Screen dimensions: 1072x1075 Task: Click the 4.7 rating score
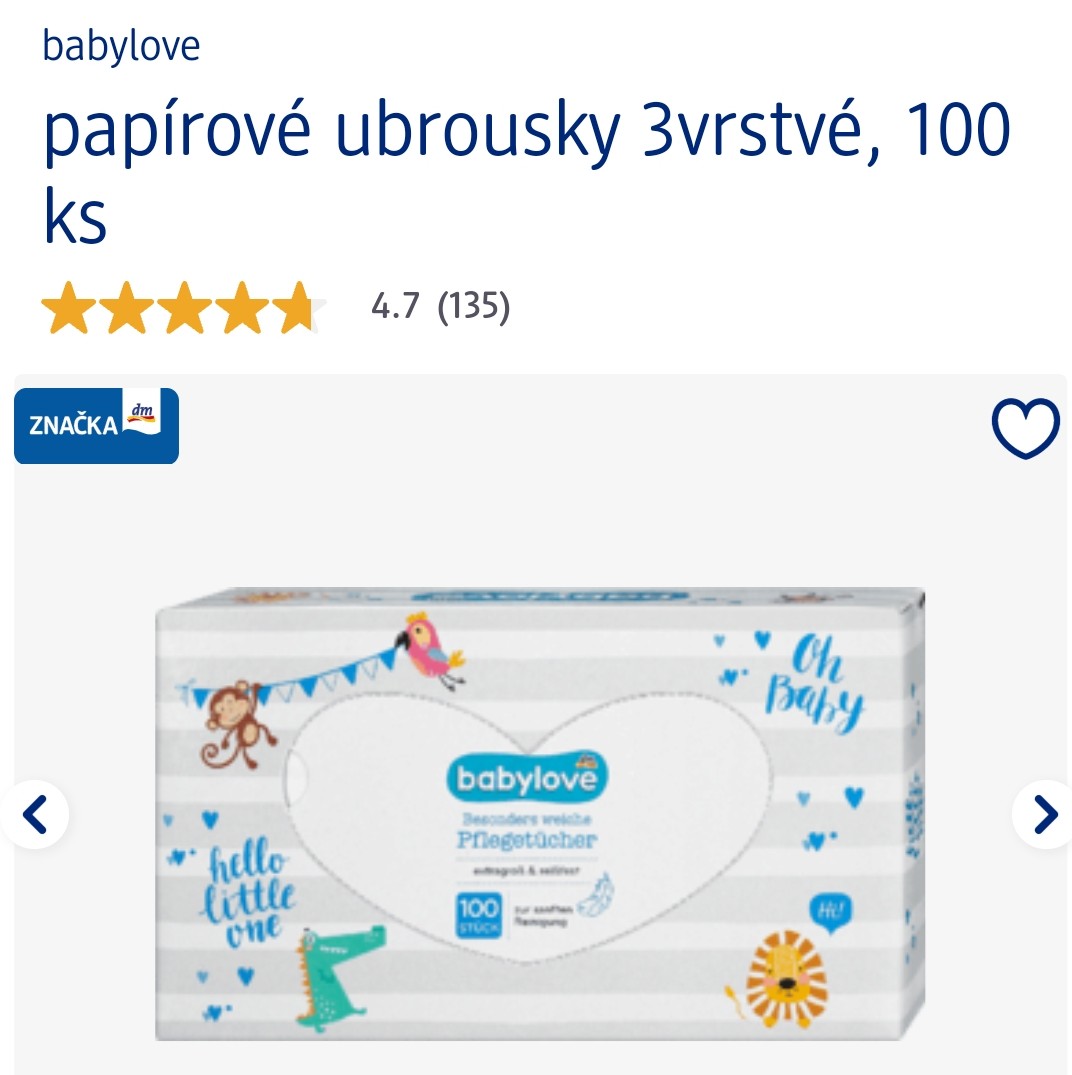click(395, 306)
